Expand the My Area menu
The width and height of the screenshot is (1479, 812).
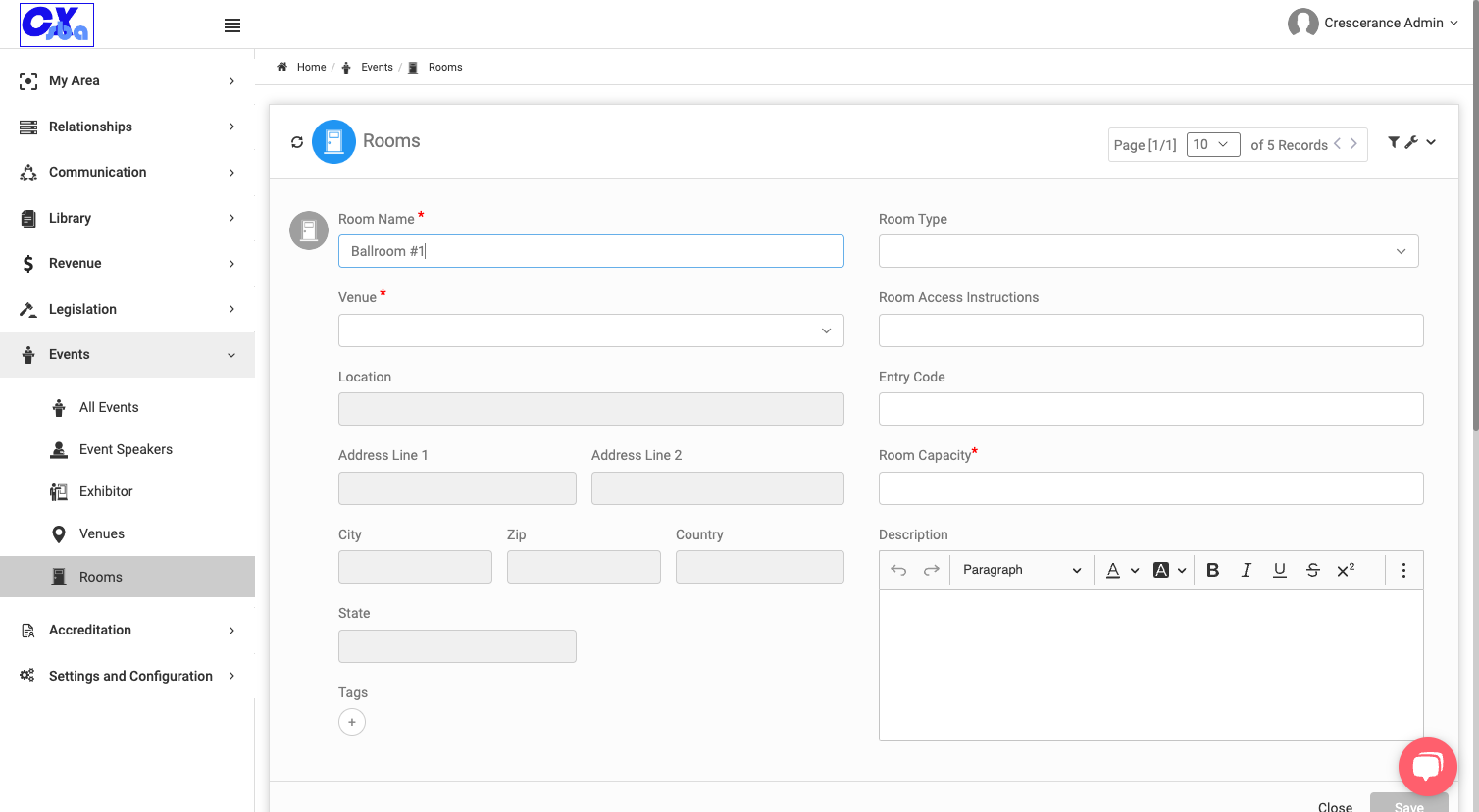pyautogui.click(x=127, y=81)
